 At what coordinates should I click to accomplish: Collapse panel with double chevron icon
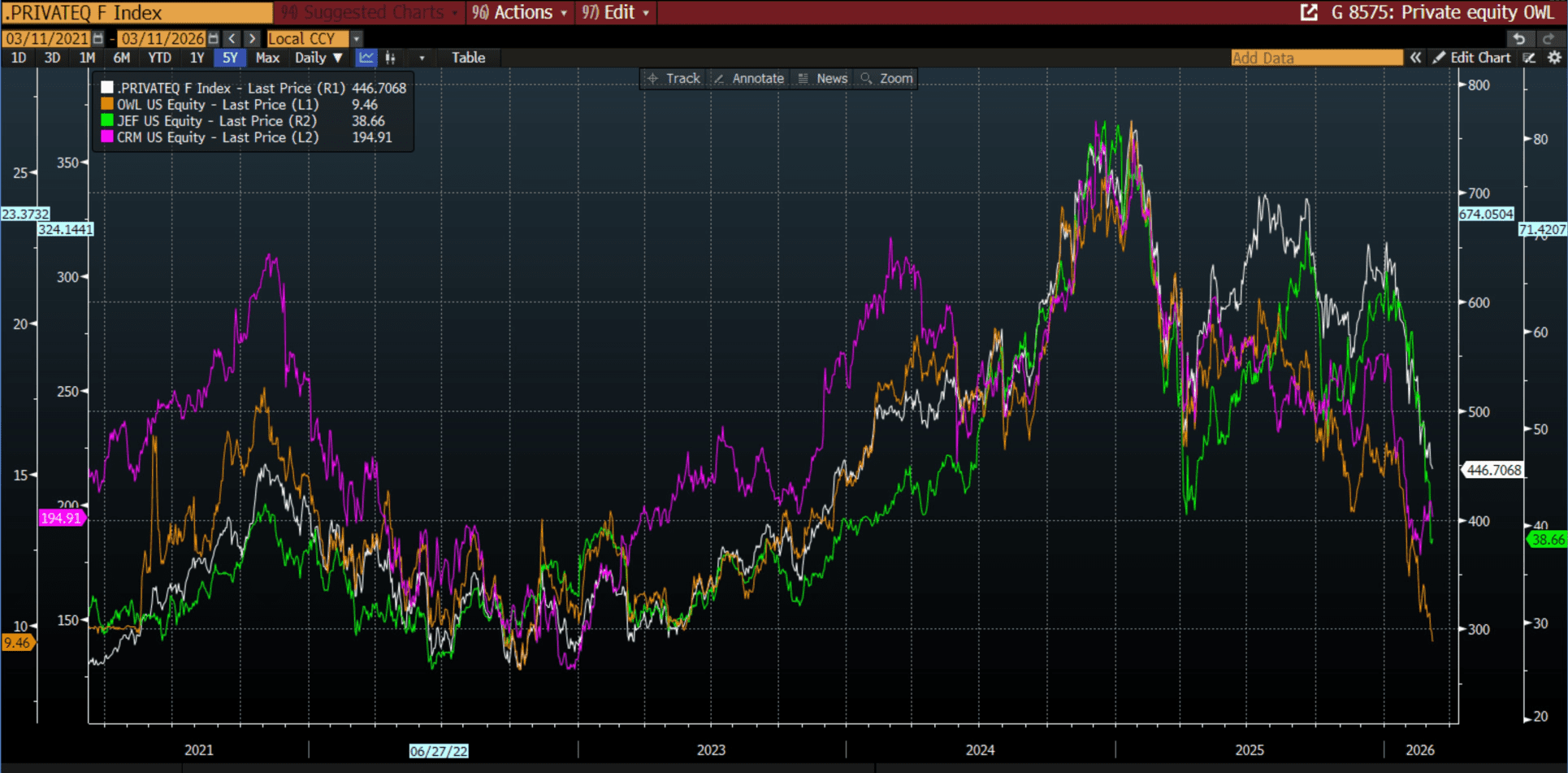1415,58
